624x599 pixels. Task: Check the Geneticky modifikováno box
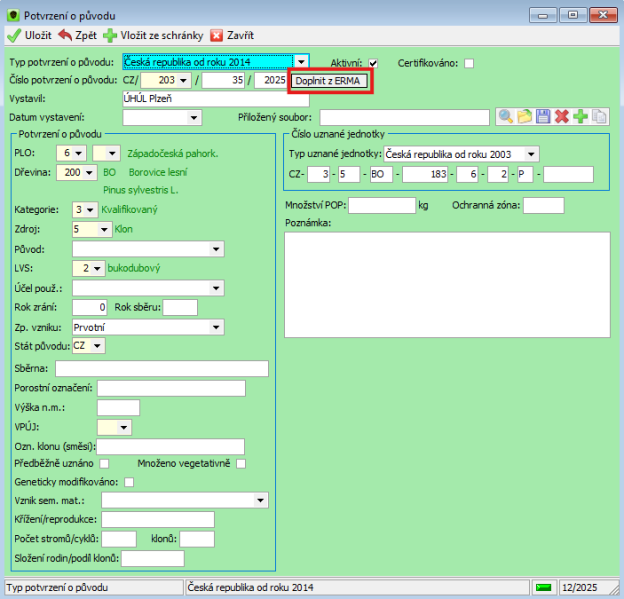[129, 482]
